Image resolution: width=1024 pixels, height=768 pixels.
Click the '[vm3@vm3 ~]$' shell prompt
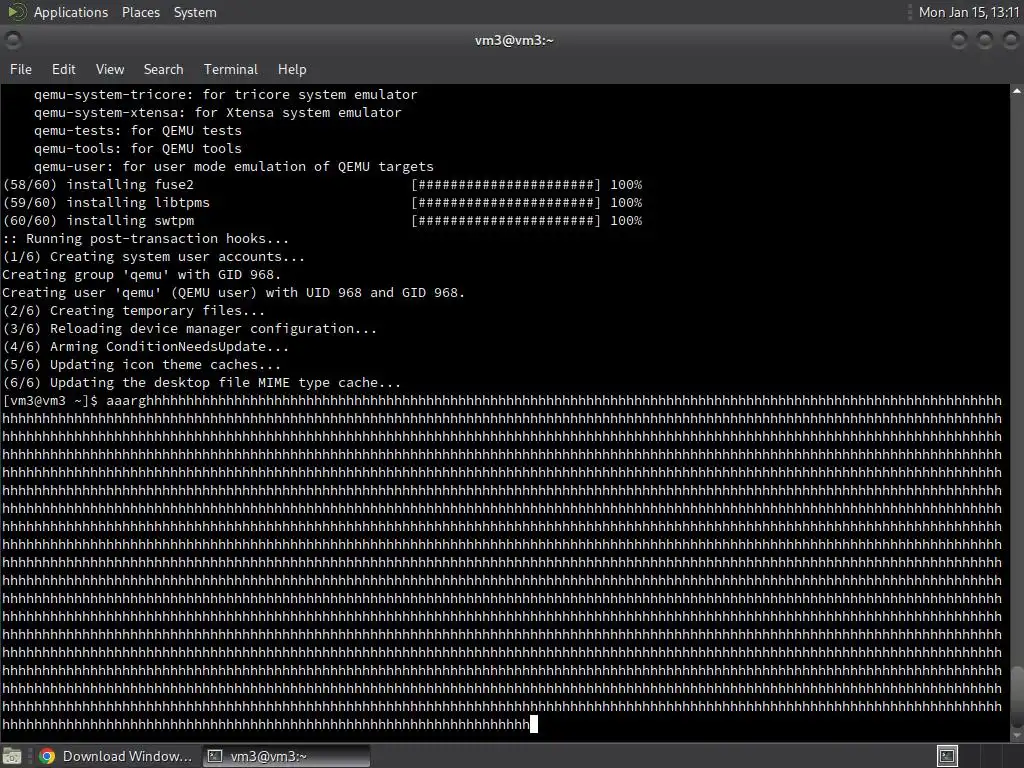pyautogui.click(x=50, y=400)
